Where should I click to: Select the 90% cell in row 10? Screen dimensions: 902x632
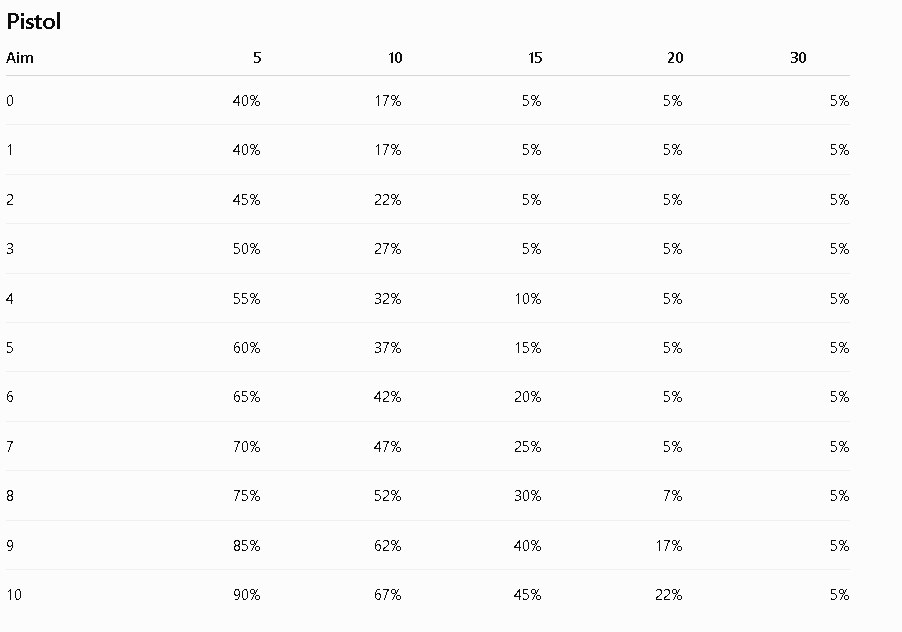pos(246,595)
